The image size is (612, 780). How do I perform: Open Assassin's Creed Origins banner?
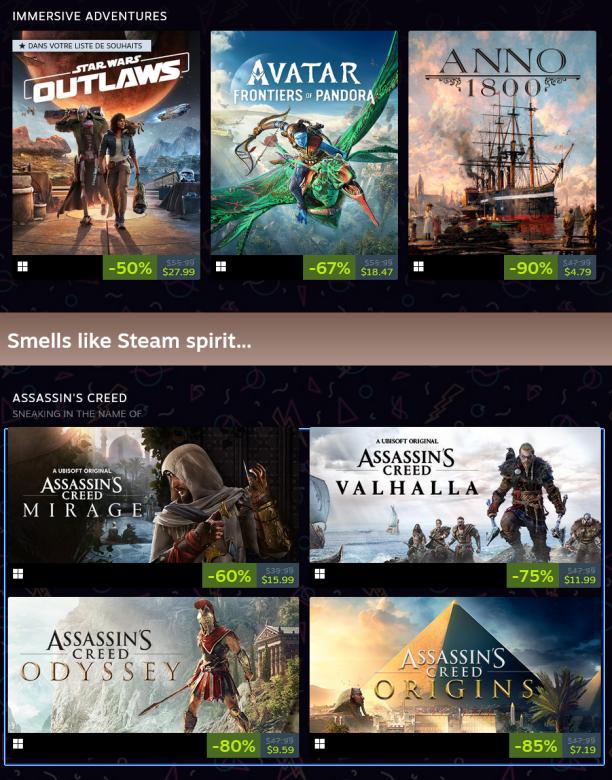pyautogui.click(x=455, y=665)
